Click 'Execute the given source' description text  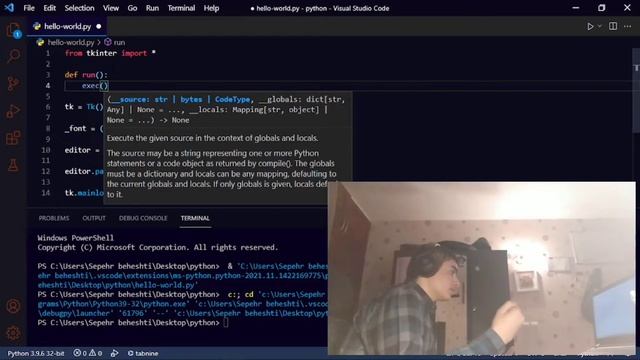click(x=212, y=138)
